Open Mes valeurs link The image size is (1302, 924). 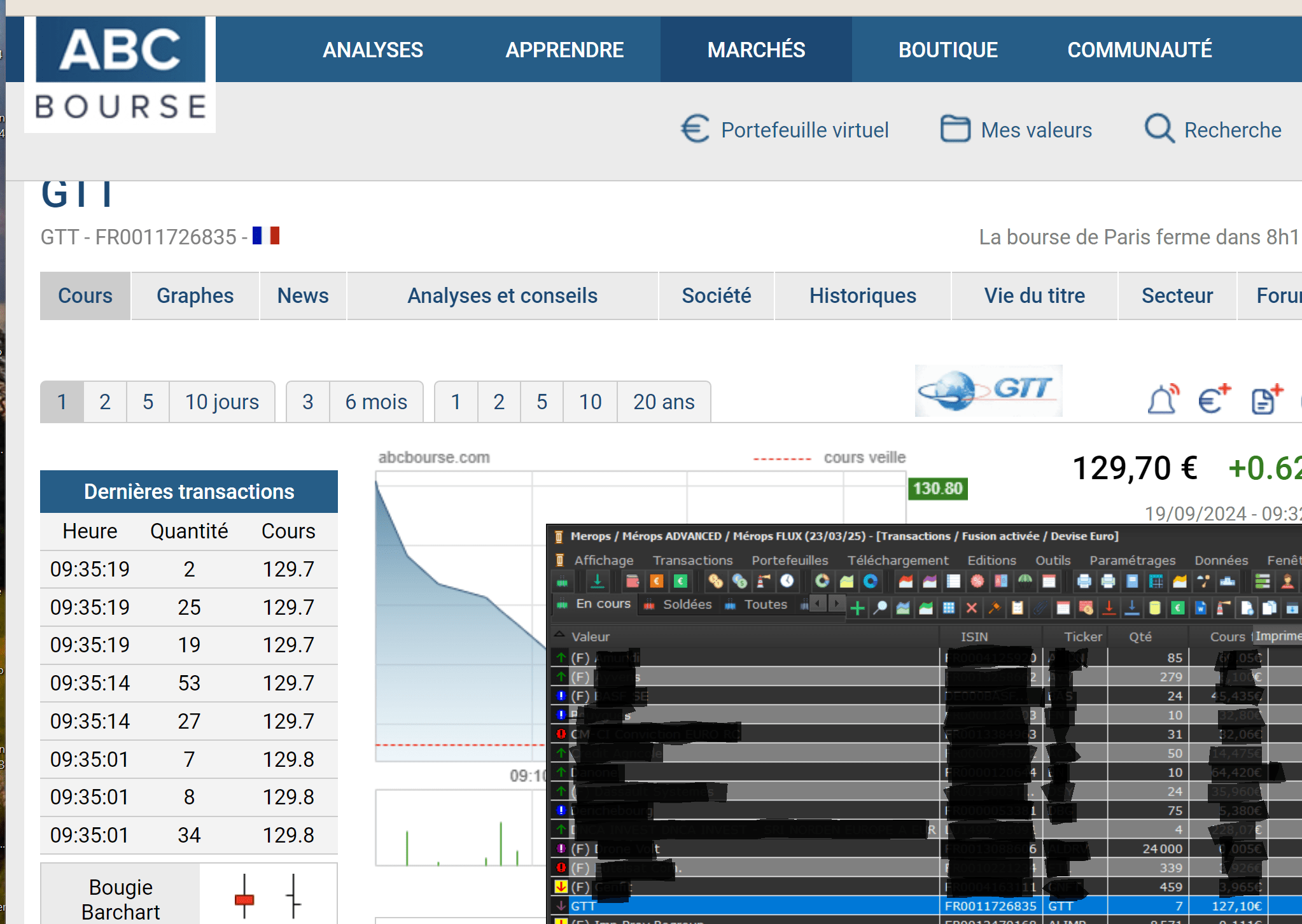point(1016,130)
